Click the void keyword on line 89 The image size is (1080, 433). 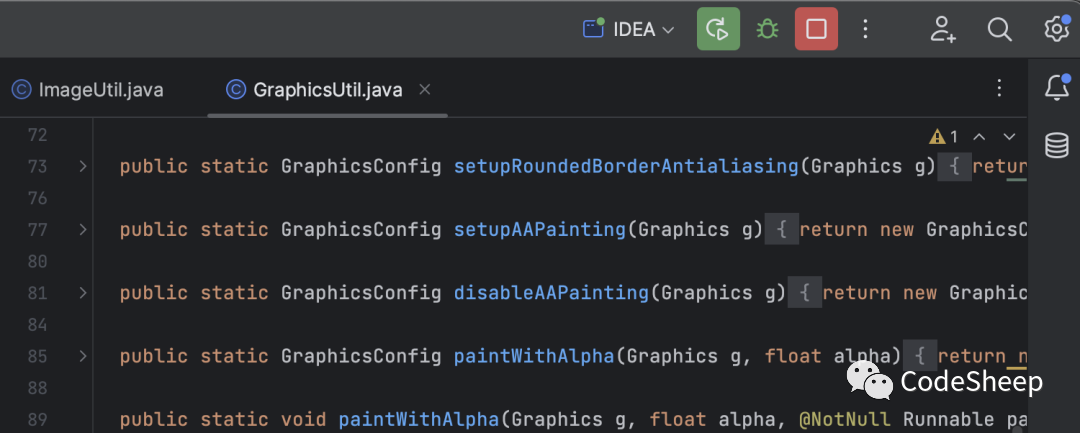304,419
